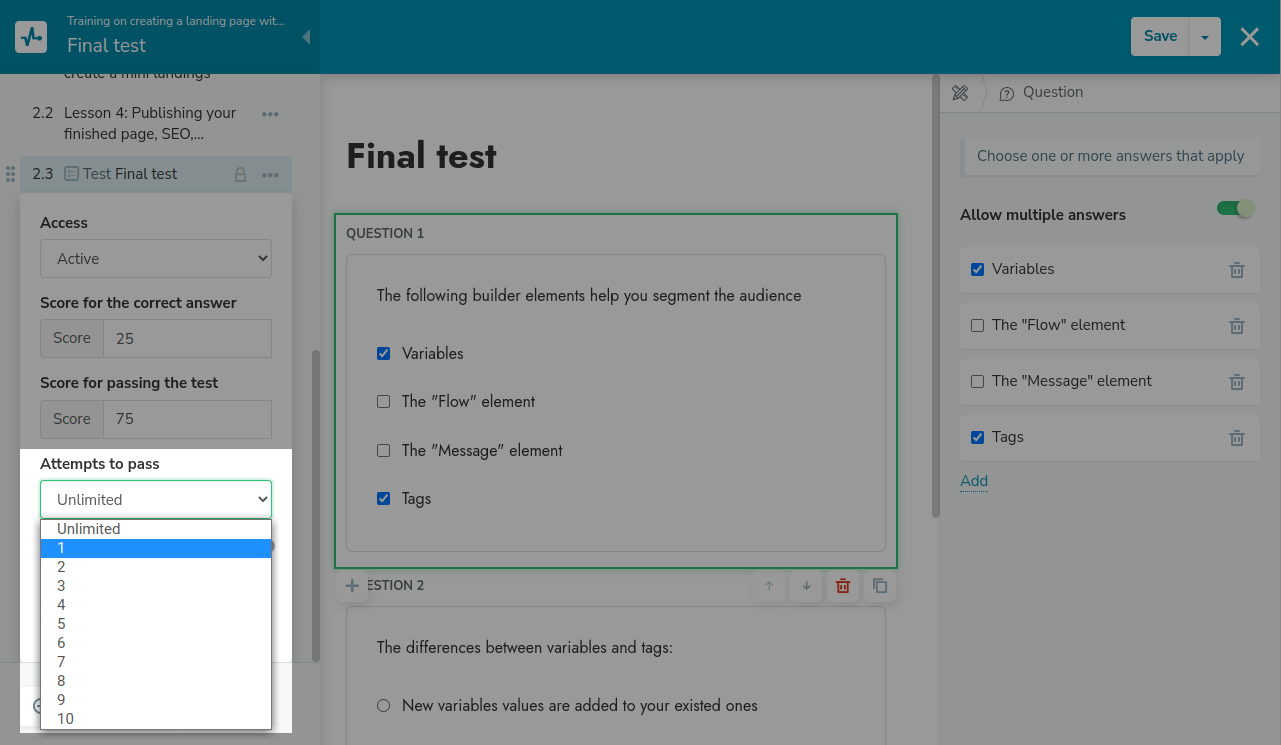
Task: Check The "Flow" element in right panel
Action: (978, 326)
